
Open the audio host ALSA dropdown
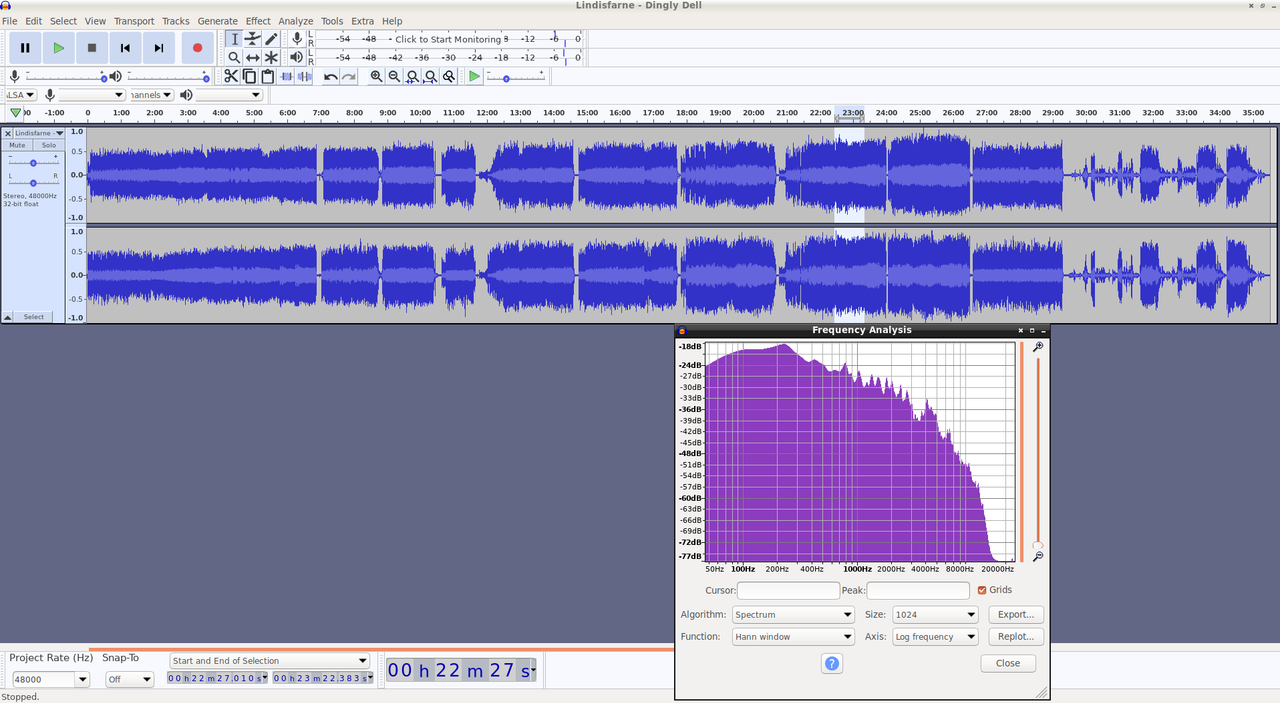point(21,95)
